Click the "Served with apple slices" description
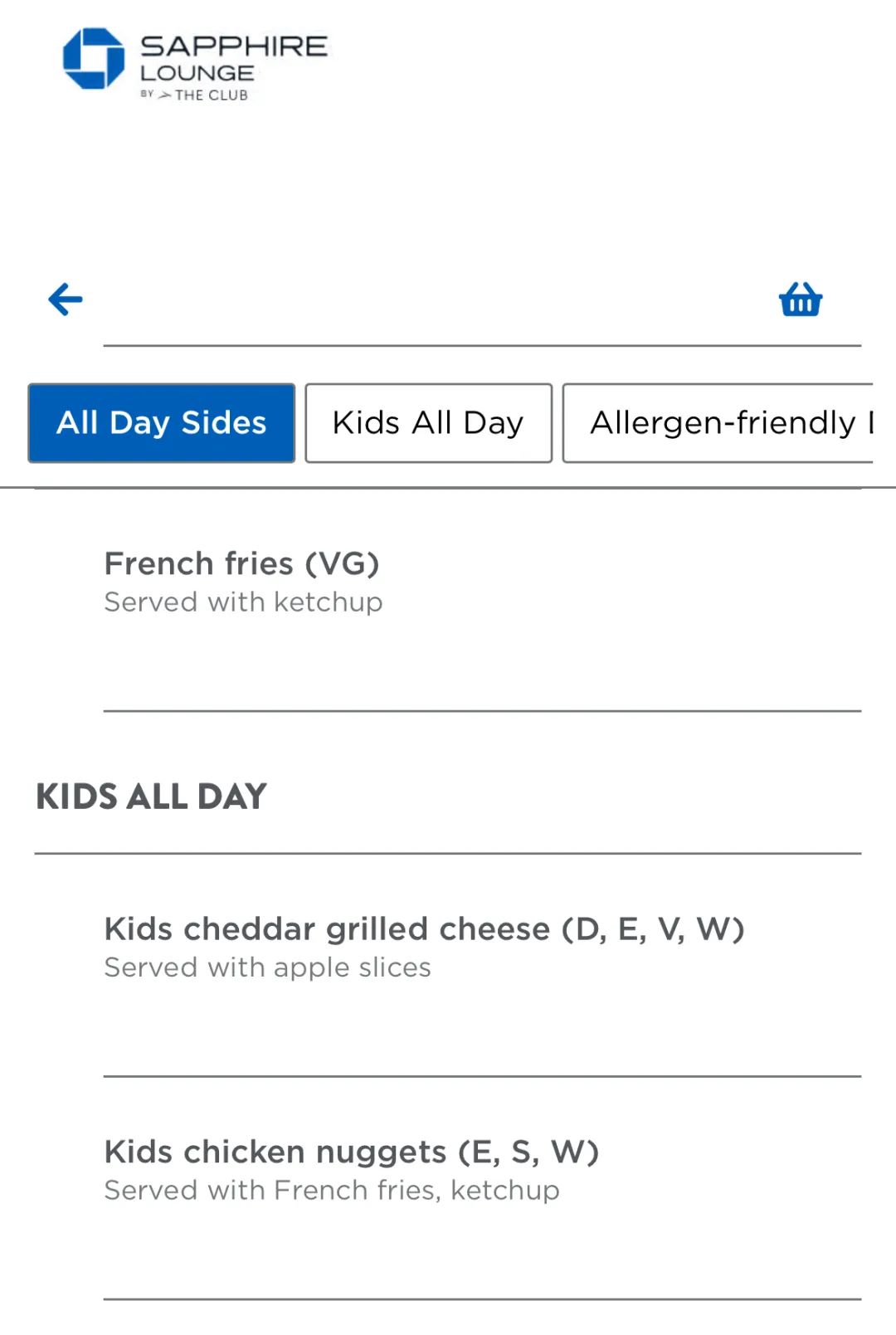The image size is (896, 1335). click(267, 967)
